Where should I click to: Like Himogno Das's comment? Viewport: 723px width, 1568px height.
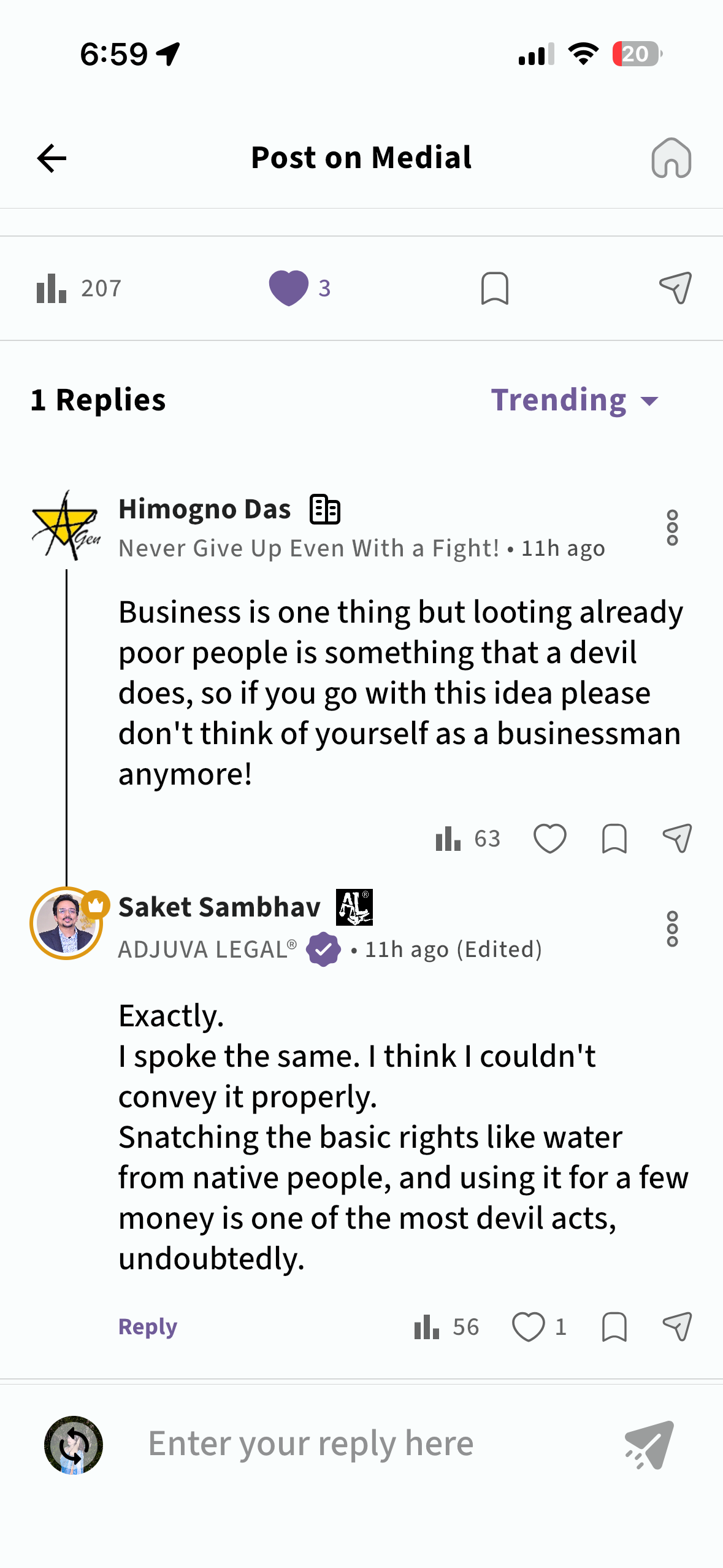pyautogui.click(x=549, y=839)
